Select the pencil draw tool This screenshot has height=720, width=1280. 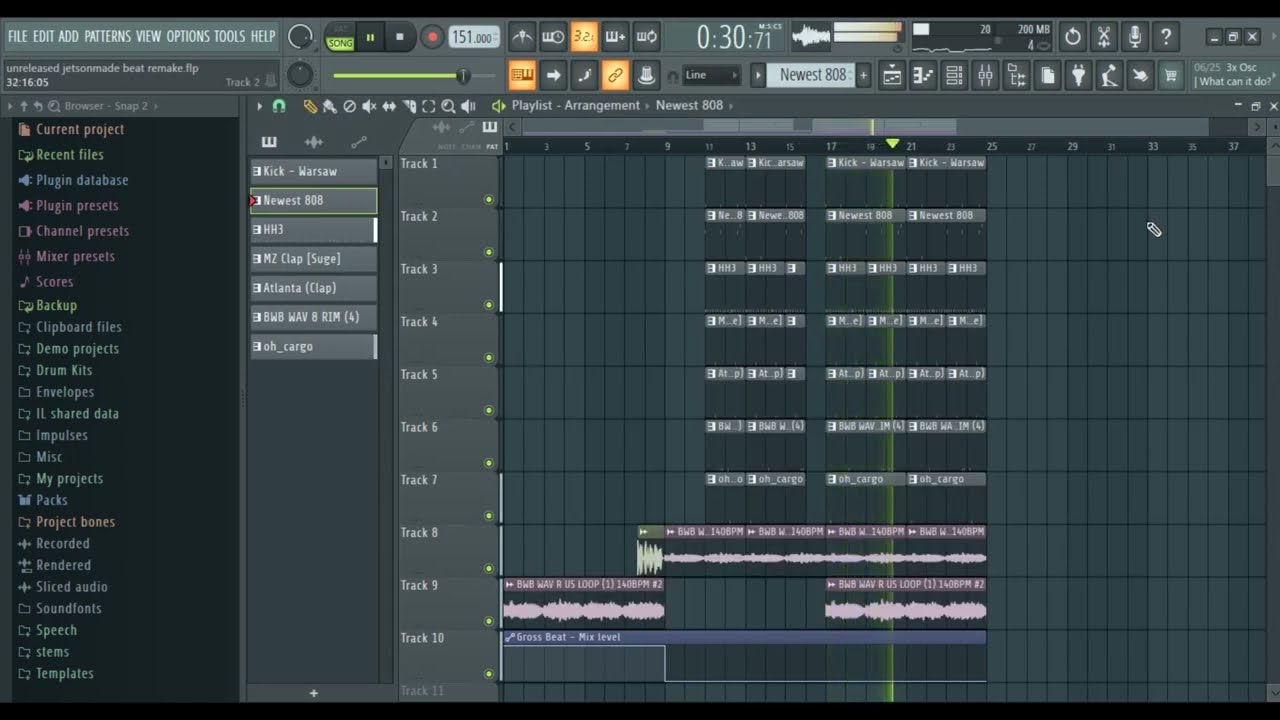[310, 106]
